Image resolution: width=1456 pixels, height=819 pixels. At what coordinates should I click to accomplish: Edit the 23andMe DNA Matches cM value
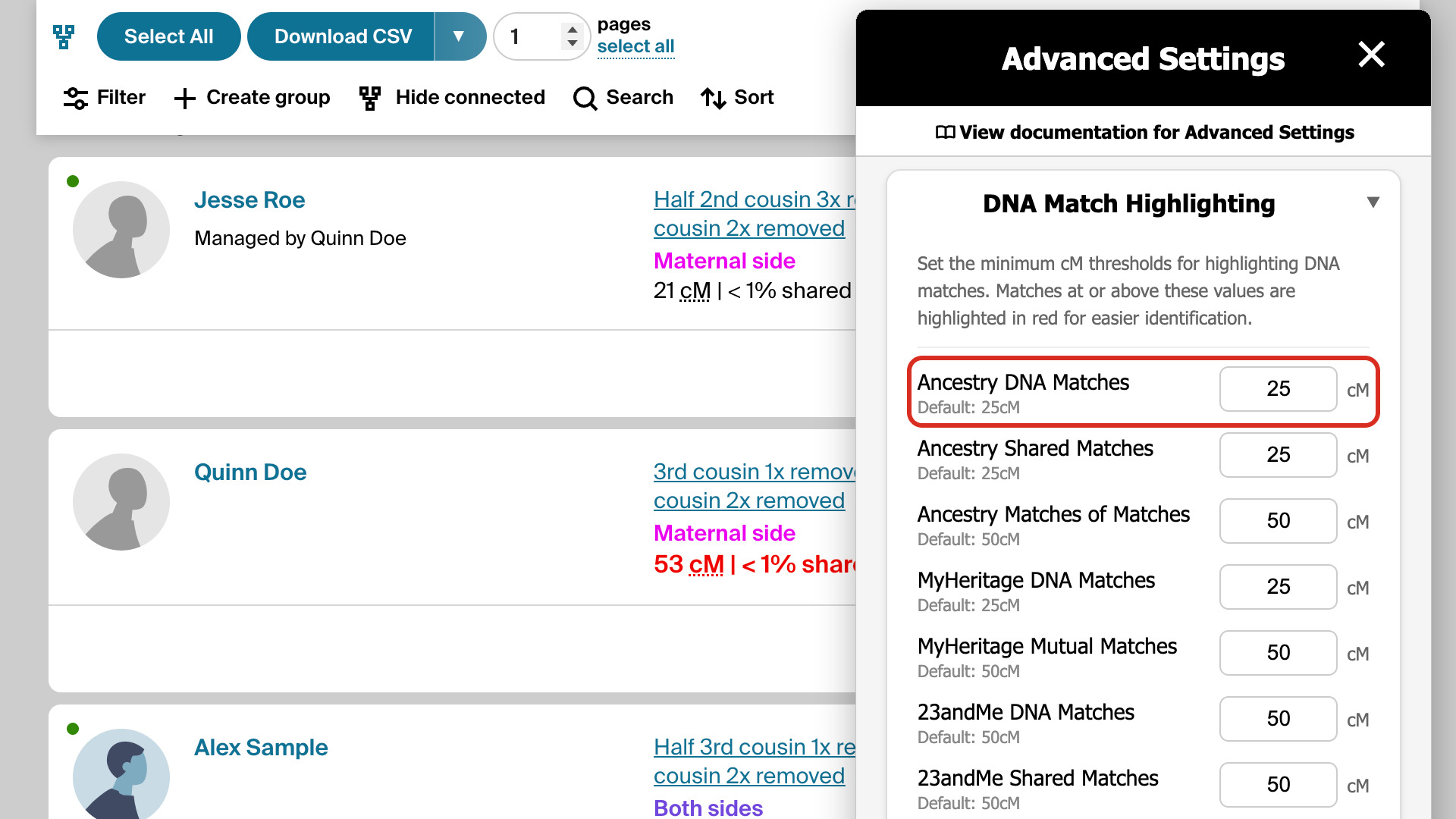click(1278, 719)
